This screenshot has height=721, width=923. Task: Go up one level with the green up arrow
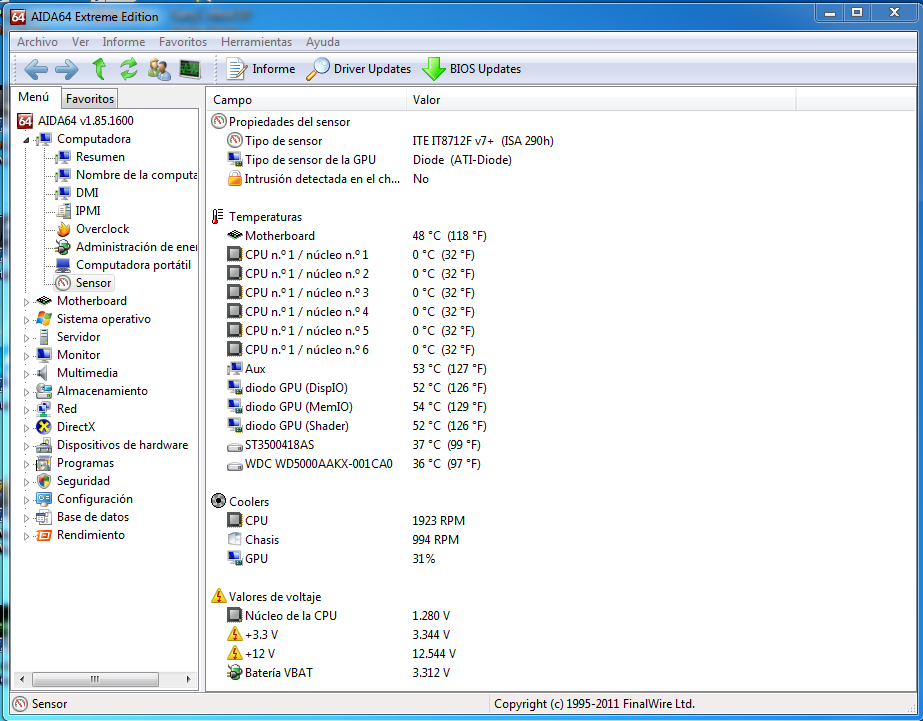99,69
